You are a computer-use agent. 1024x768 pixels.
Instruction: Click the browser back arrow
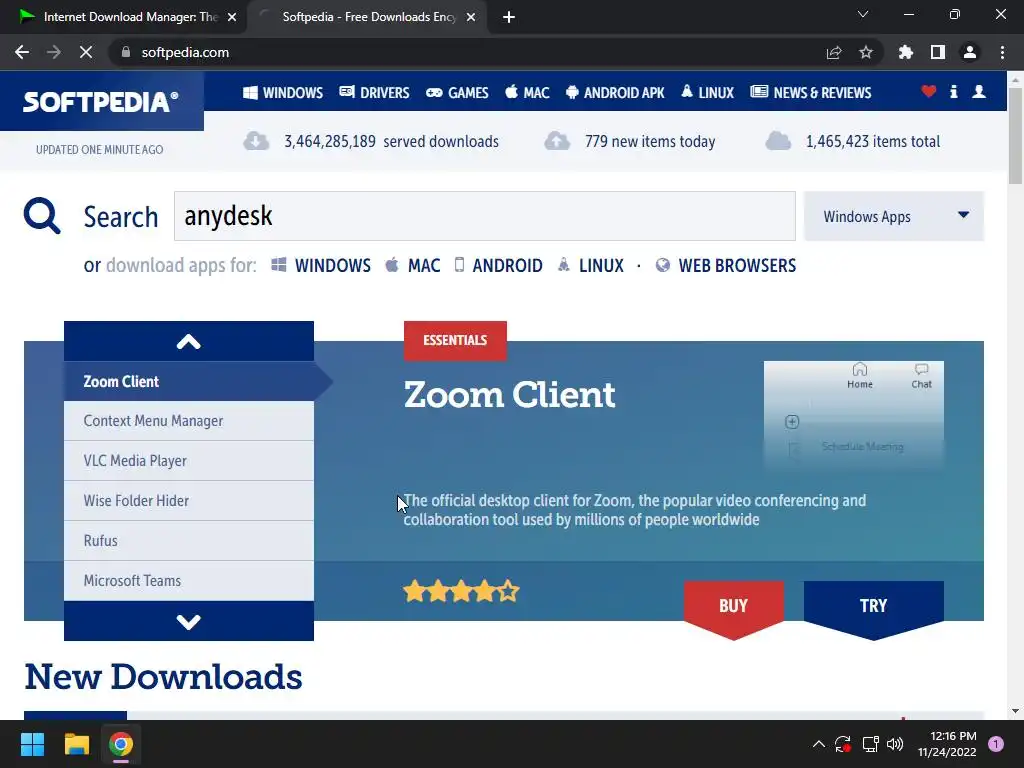pyautogui.click(x=22, y=52)
